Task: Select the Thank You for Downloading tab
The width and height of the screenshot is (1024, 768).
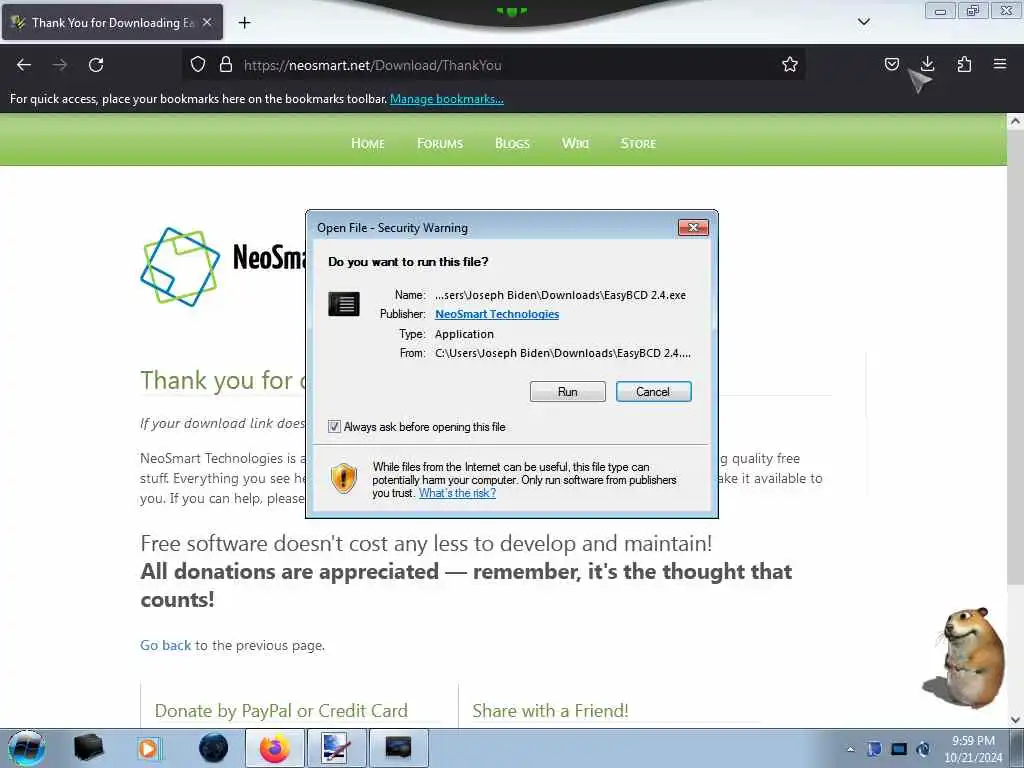Action: tap(112, 22)
